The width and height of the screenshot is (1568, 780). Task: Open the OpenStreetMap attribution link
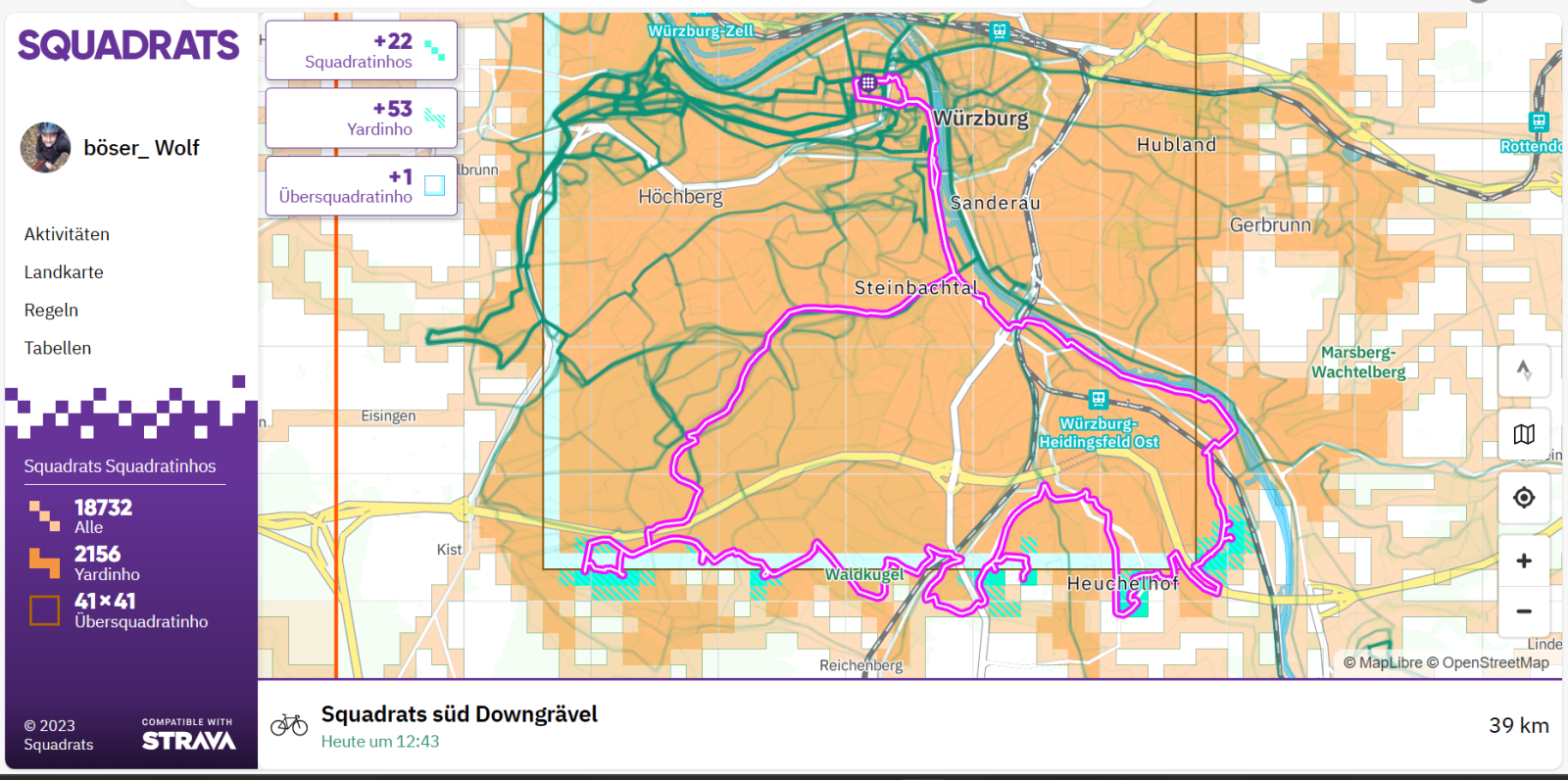[x=1489, y=663]
